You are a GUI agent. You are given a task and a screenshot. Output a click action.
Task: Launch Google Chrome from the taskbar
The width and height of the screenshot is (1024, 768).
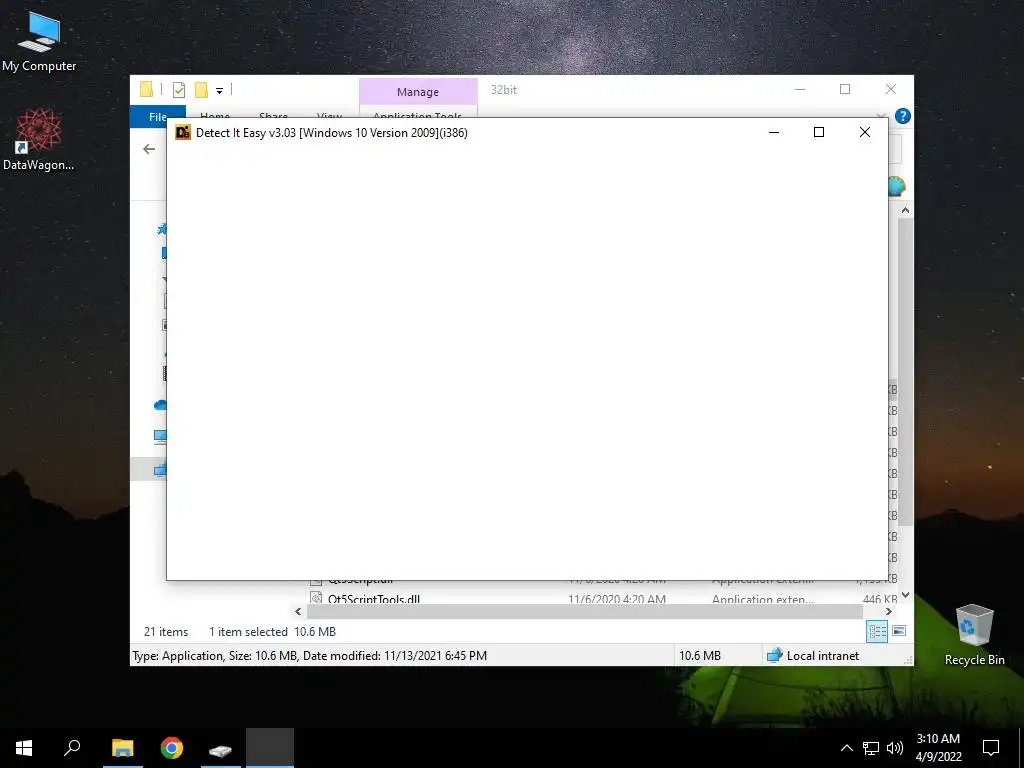172,748
